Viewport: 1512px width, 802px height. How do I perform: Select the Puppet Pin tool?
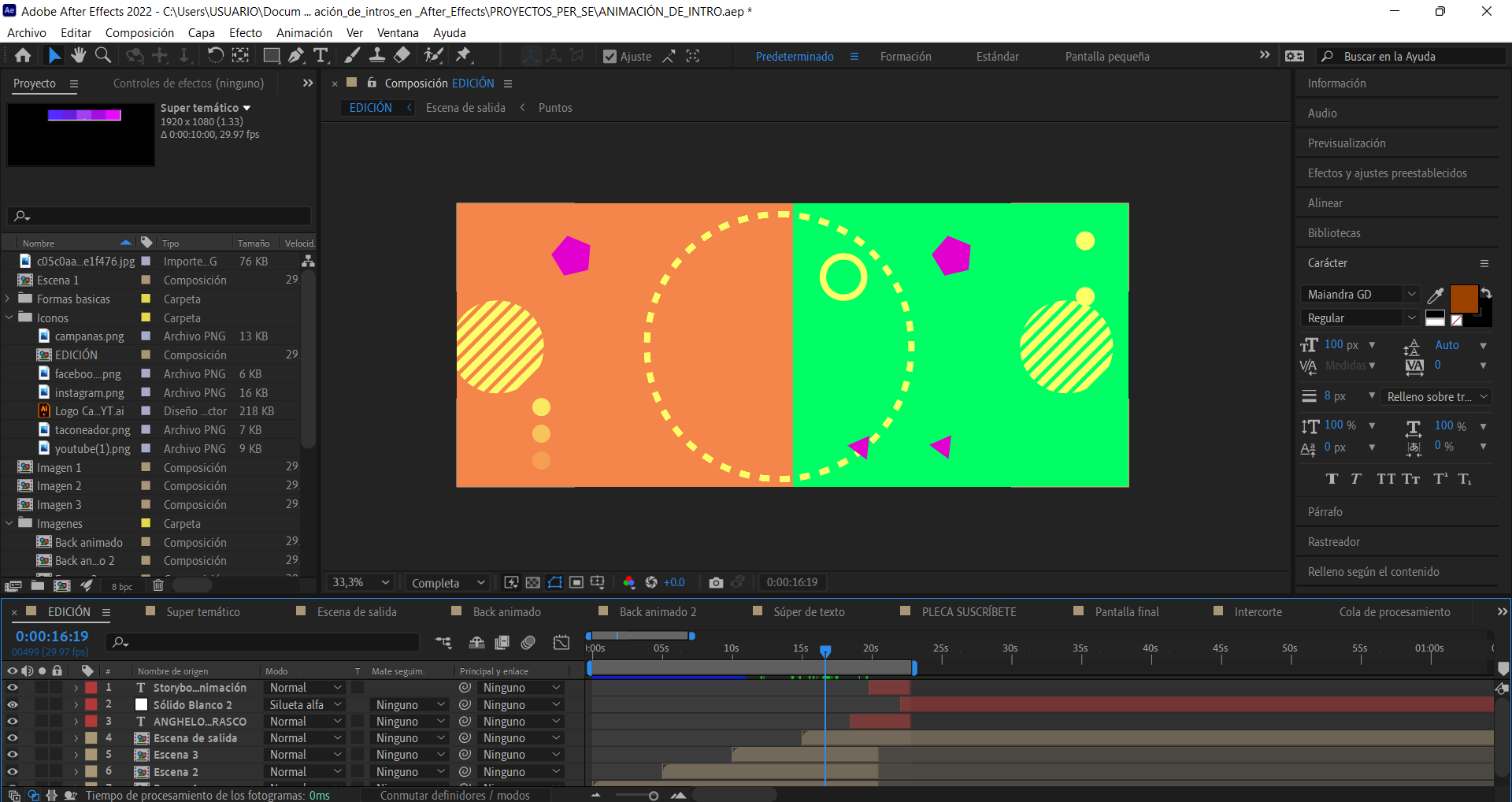[463, 55]
